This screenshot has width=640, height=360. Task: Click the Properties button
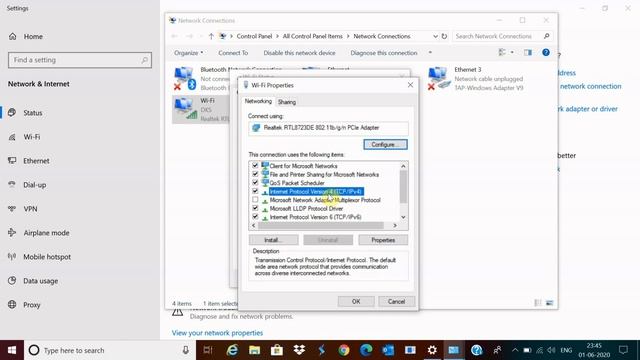383,240
